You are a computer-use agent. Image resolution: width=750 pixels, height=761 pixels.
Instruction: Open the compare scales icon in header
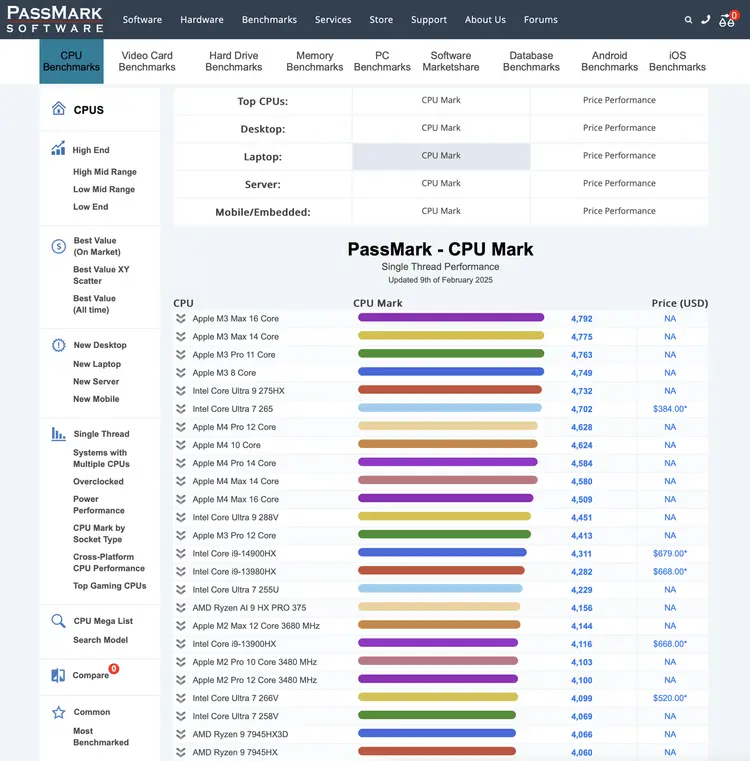click(727, 20)
